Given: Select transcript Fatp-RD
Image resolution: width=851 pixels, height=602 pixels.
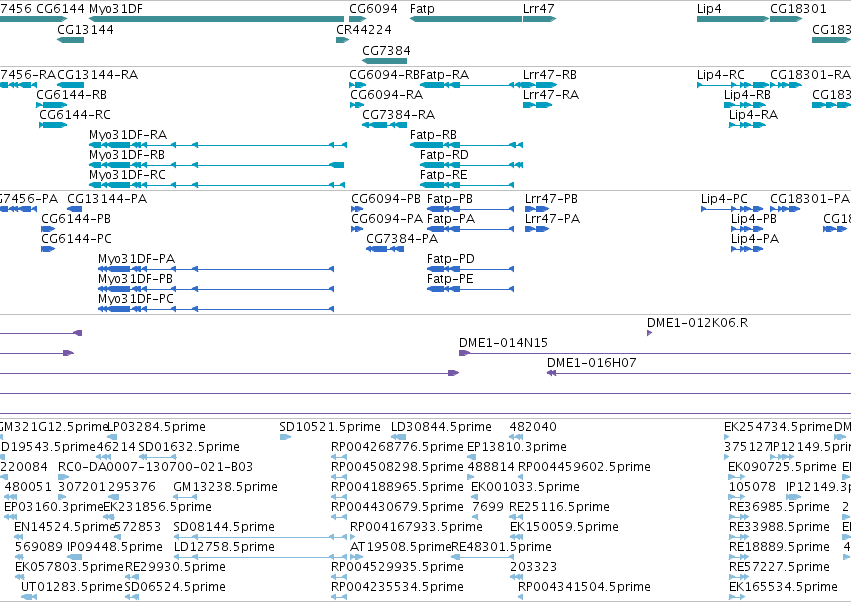Looking at the screenshot, I should pyautogui.click(x=471, y=165).
